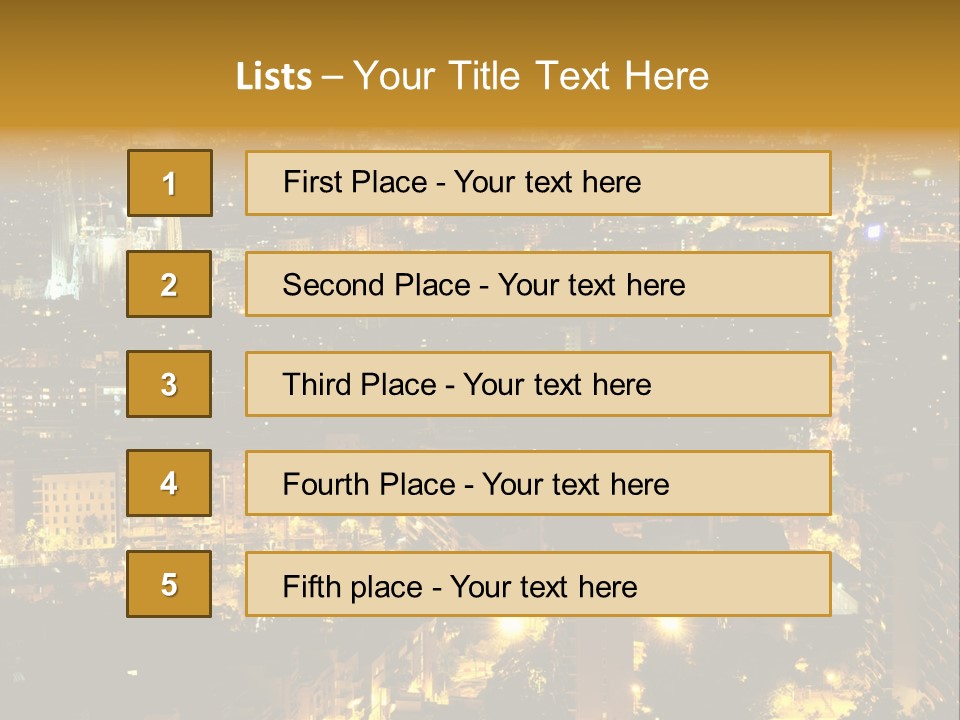Viewport: 960px width, 720px height.
Task: Click the Third Place text box
Action: pos(538,384)
